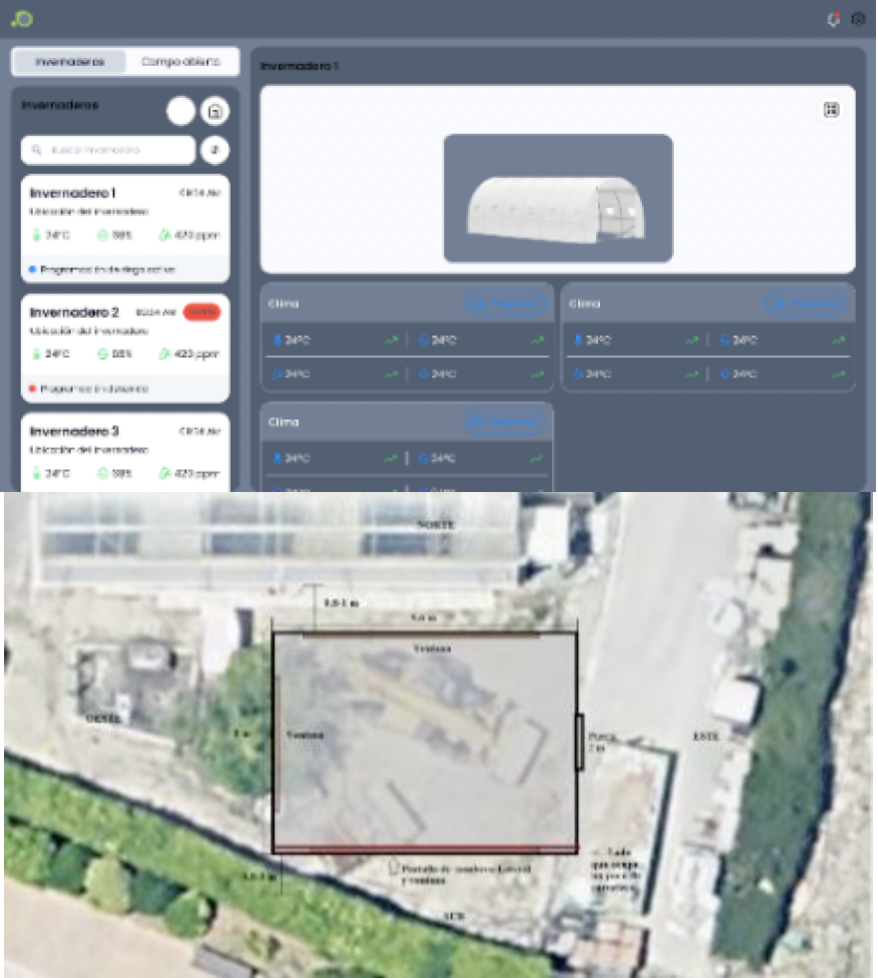Click the greenhouse 3D preview thumbnail

[558, 198]
